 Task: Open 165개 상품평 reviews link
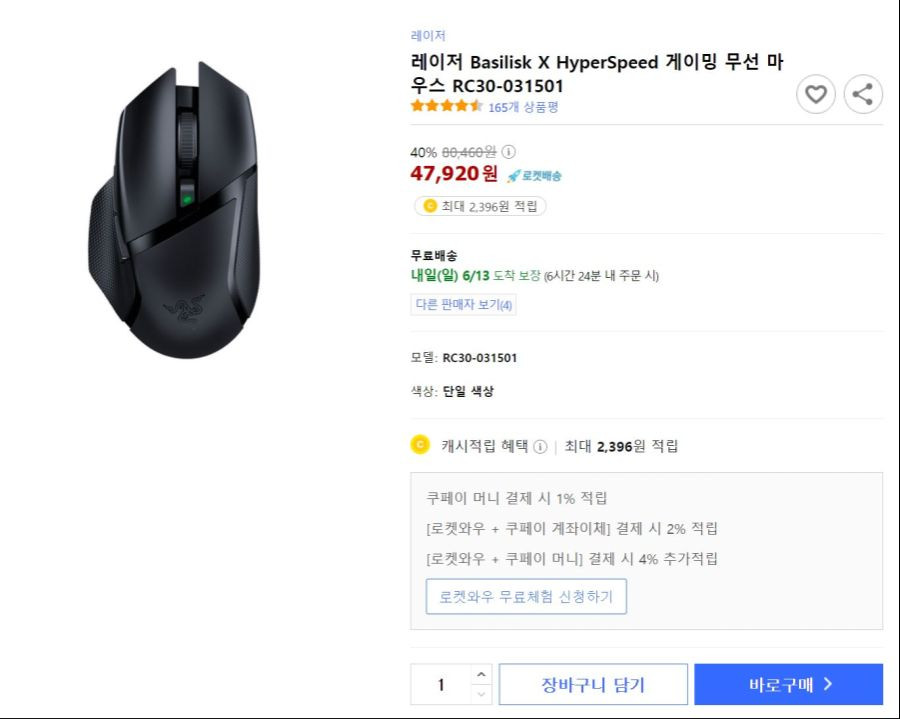(x=523, y=107)
